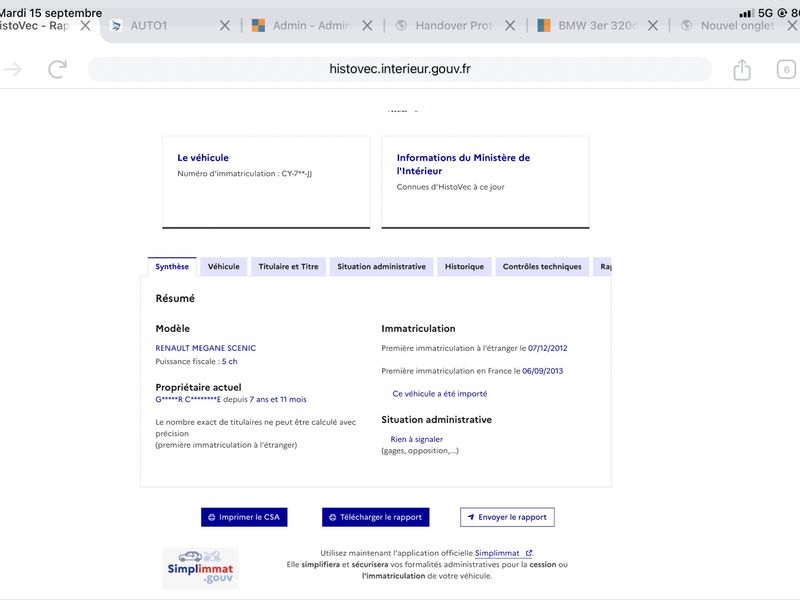Screen dimensions: 800x600
Task: Click the Envoyer le rapport button
Action: tap(507, 517)
